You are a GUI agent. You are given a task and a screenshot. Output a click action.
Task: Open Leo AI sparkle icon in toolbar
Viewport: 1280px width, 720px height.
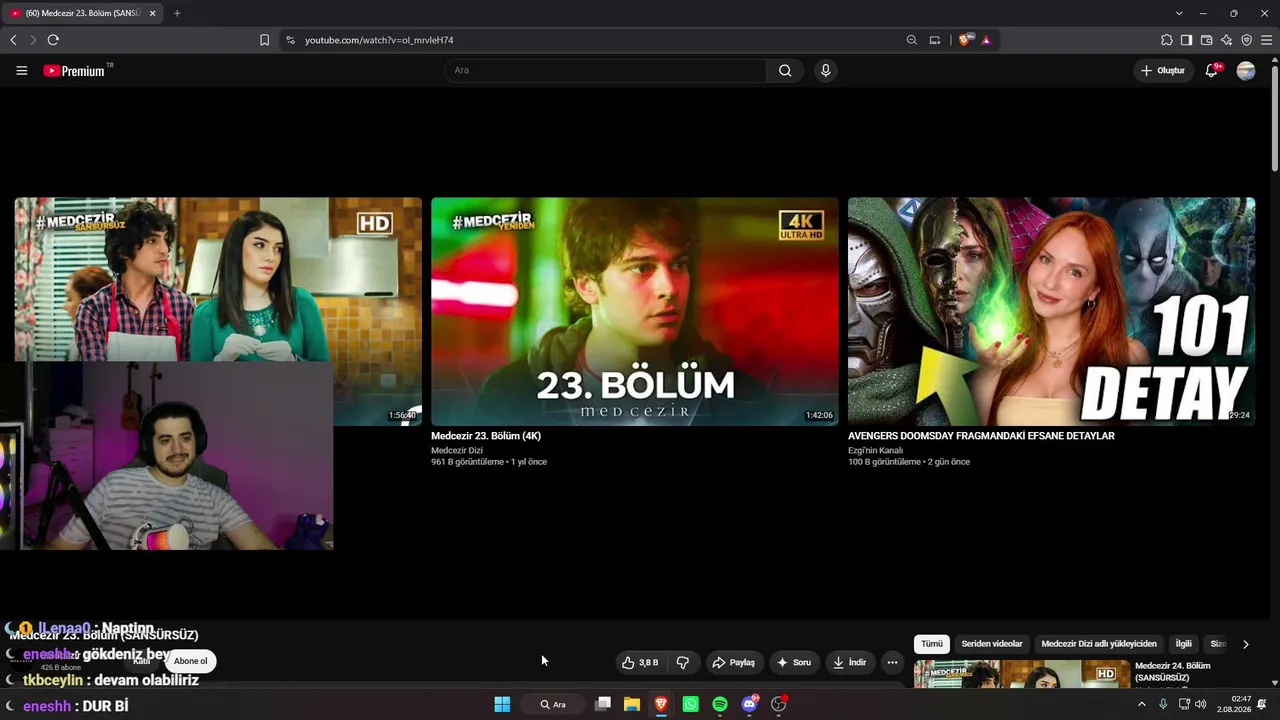click(x=1227, y=40)
